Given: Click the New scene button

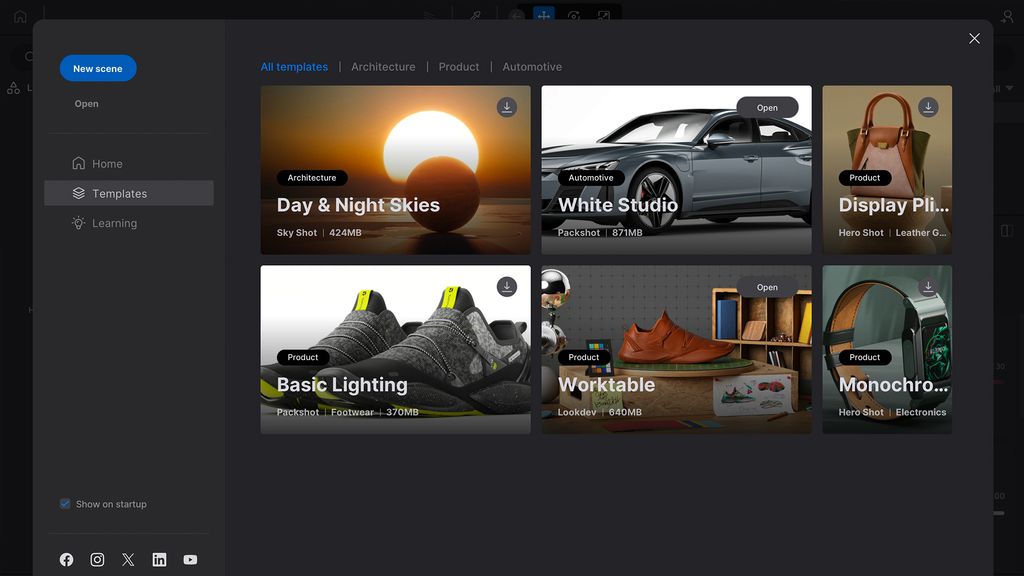Looking at the screenshot, I should tap(97, 68).
